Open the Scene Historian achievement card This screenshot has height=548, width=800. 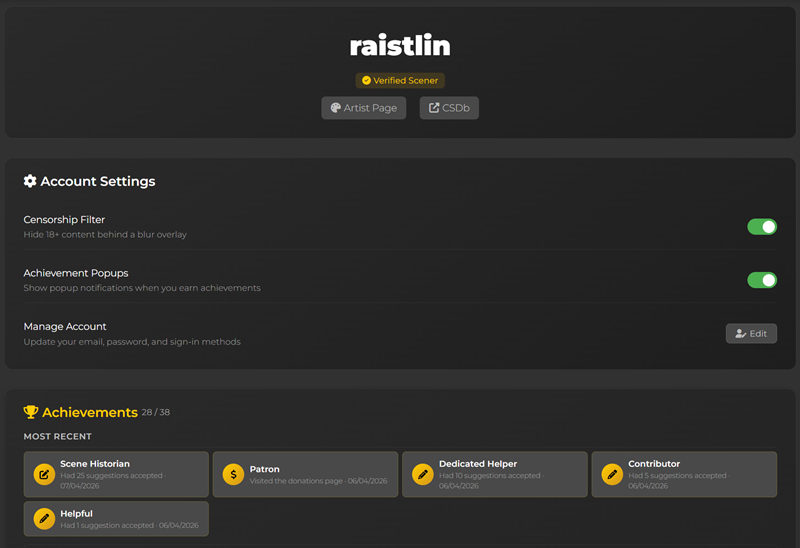pos(116,474)
